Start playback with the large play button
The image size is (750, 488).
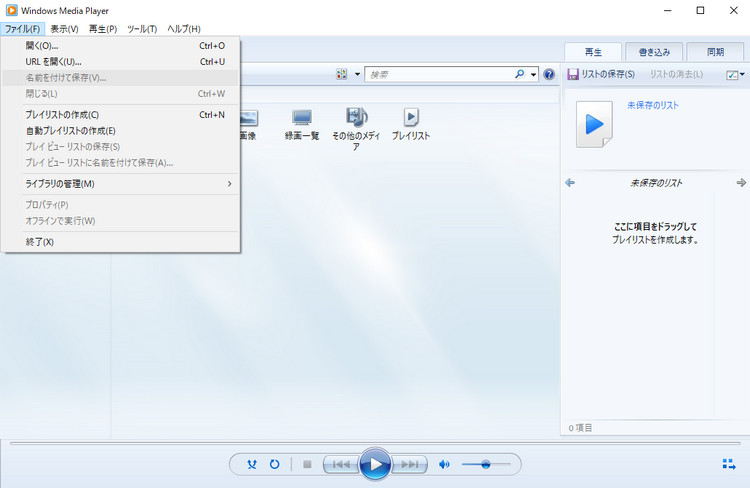pyautogui.click(x=375, y=464)
